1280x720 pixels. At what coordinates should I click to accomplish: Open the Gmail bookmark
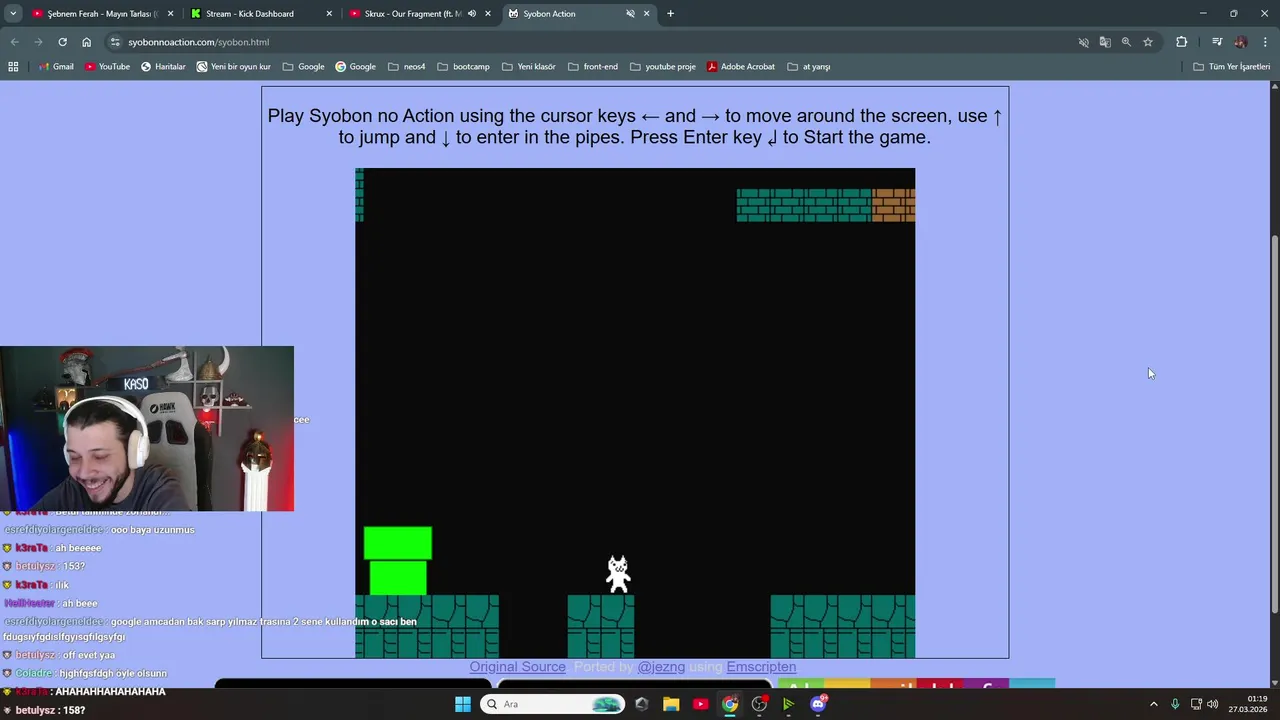coord(56,67)
